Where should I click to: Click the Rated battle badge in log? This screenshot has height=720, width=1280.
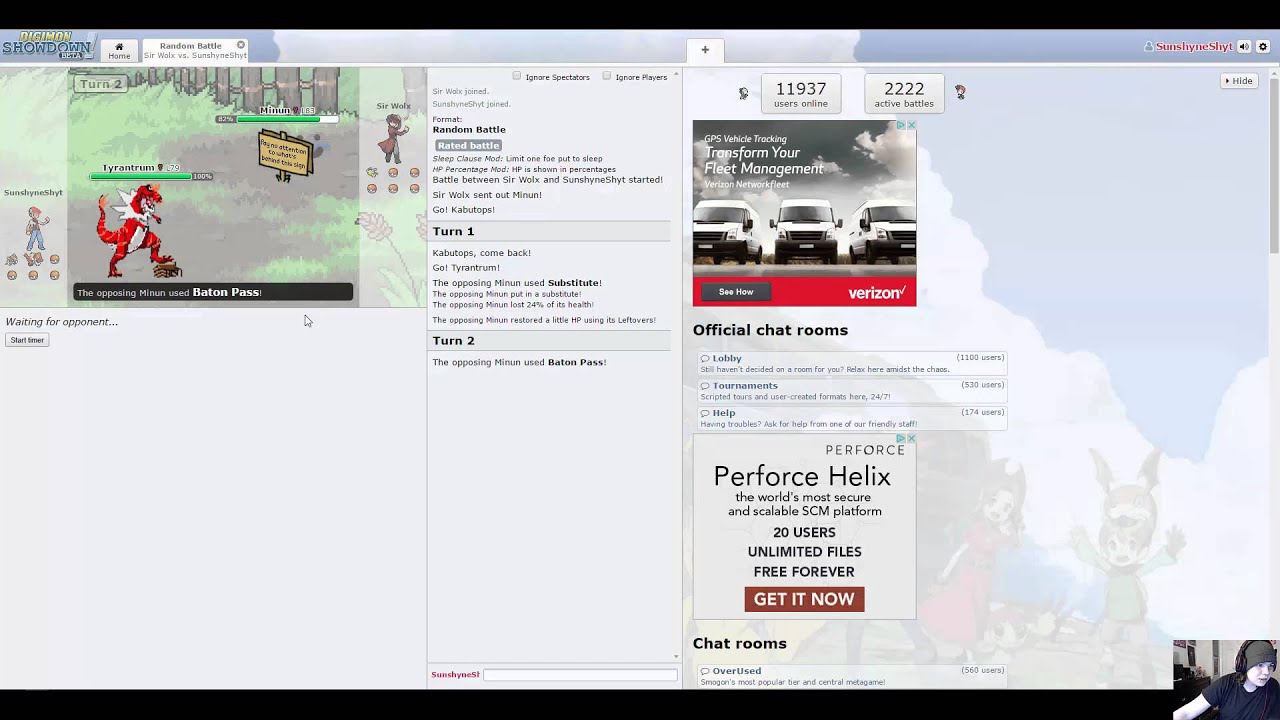[x=468, y=145]
